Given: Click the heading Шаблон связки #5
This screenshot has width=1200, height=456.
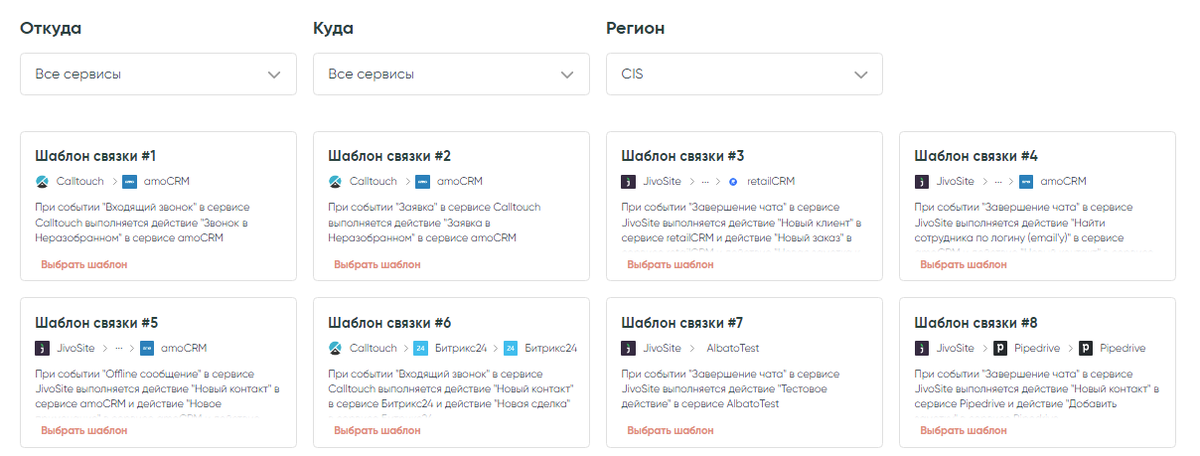Looking at the screenshot, I should click(97, 323).
